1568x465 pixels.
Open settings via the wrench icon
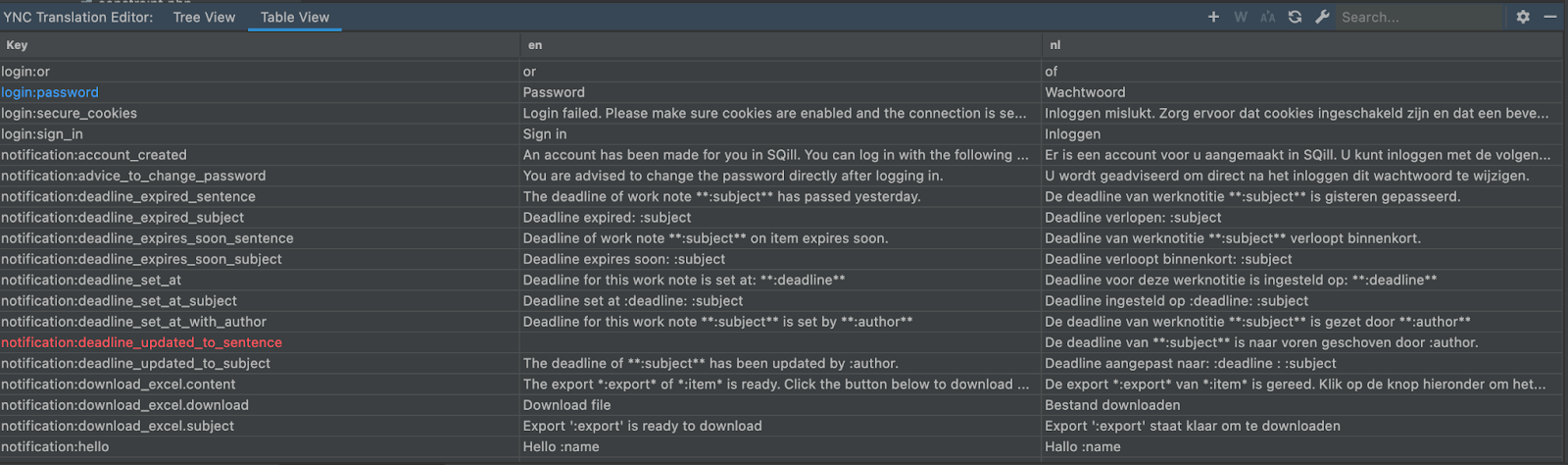point(1322,17)
